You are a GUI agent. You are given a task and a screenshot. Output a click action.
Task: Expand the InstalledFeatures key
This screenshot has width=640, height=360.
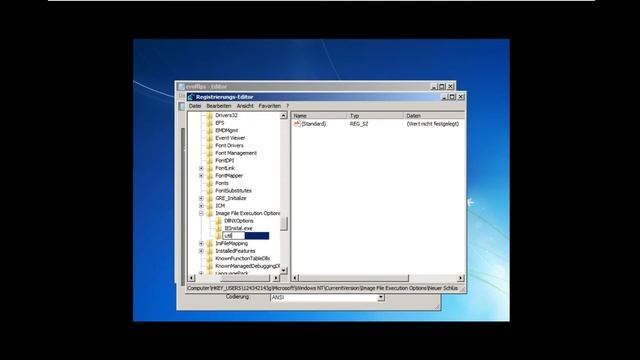click(x=201, y=251)
